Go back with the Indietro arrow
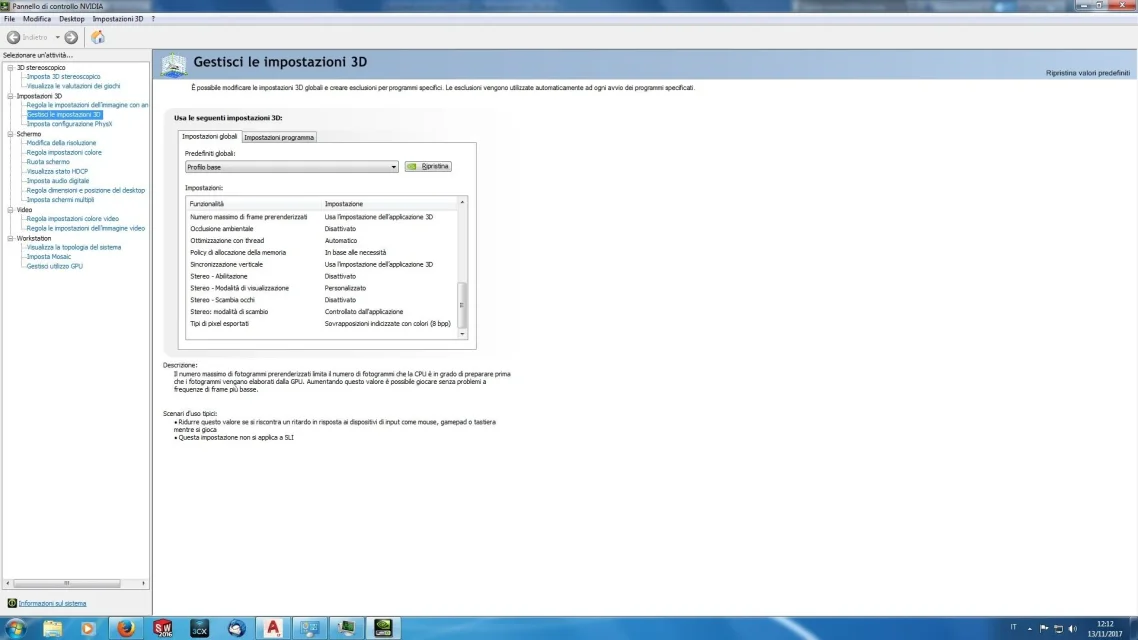Viewport: 1138px width, 640px height. click(13, 37)
